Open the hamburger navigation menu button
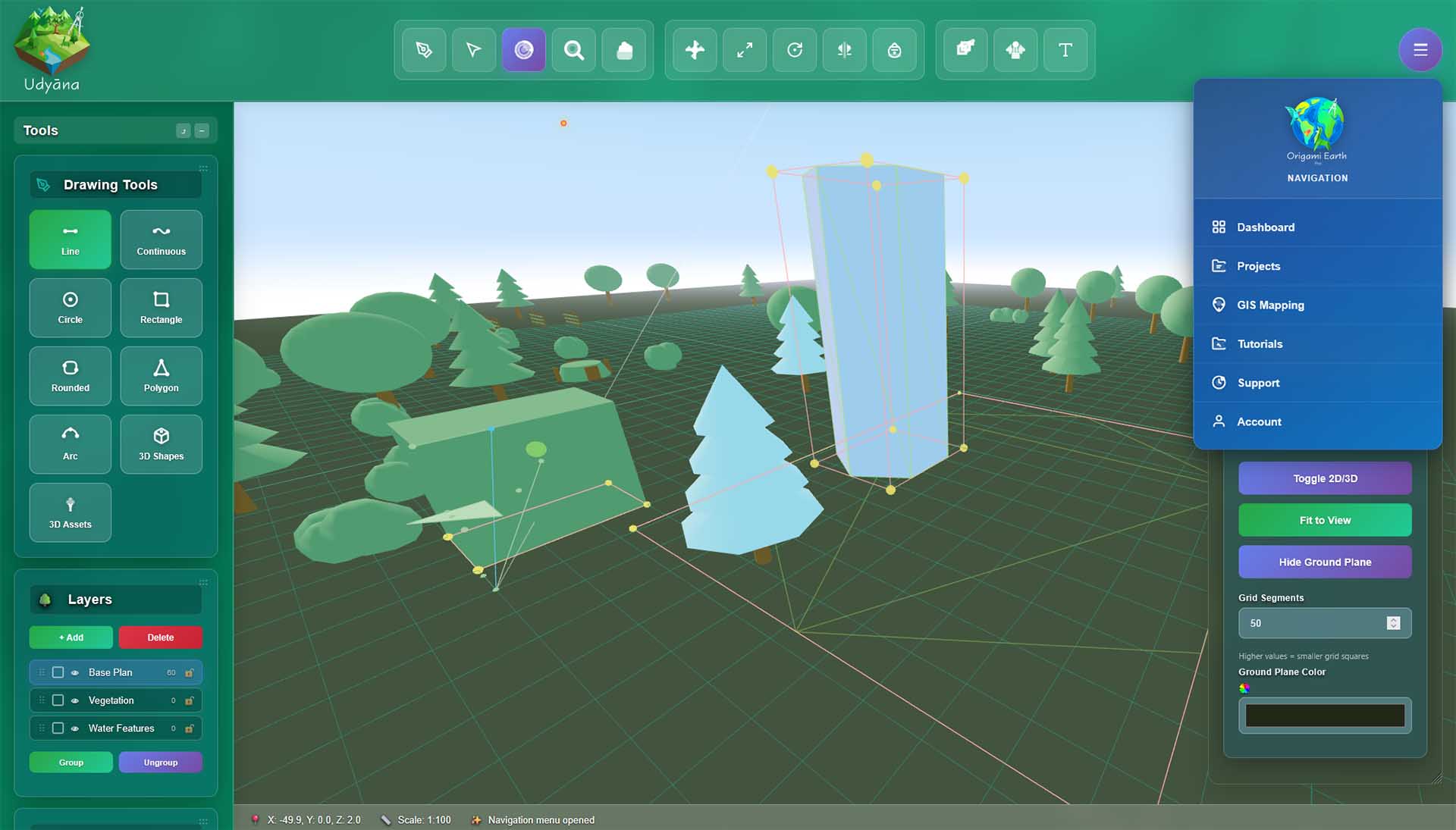 [x=1420, y=50]
